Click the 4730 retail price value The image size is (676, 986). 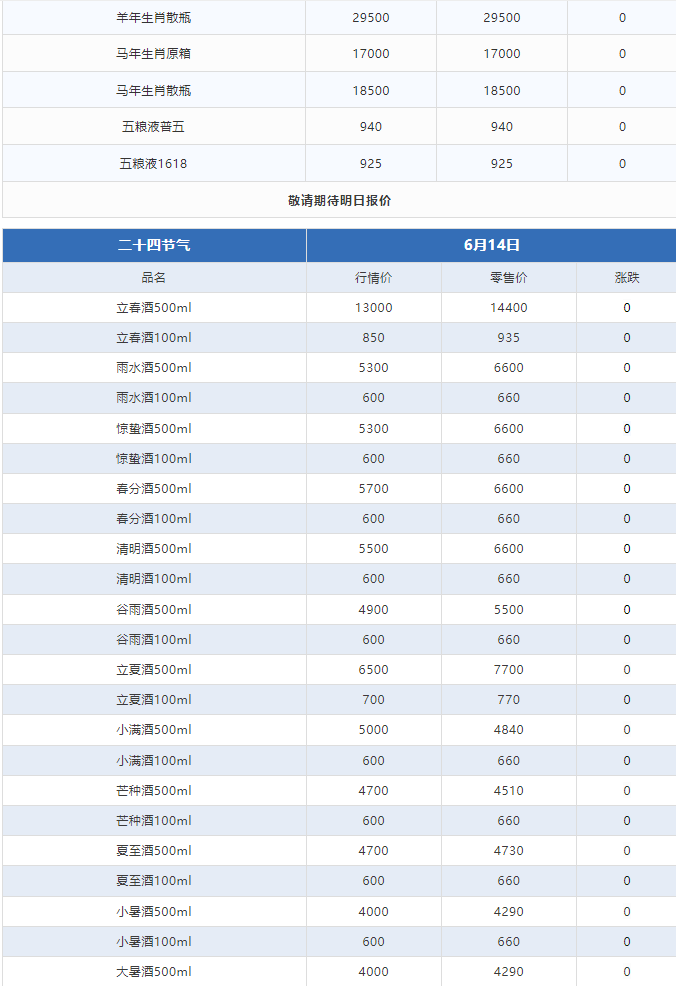point(509,850)
